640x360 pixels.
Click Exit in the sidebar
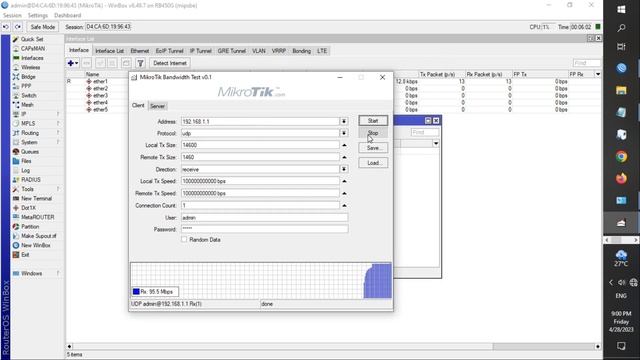(x=25, y=255)
